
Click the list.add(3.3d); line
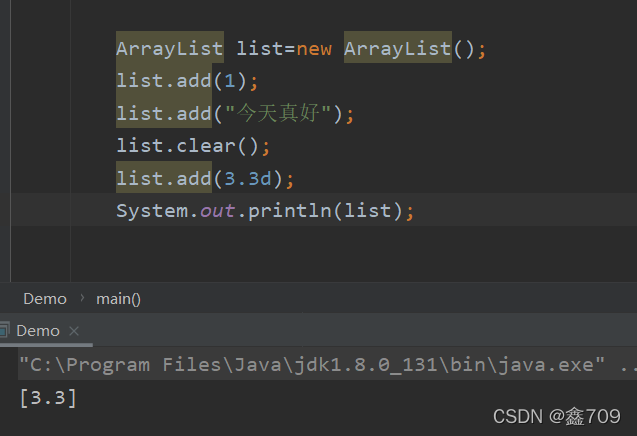205,178
